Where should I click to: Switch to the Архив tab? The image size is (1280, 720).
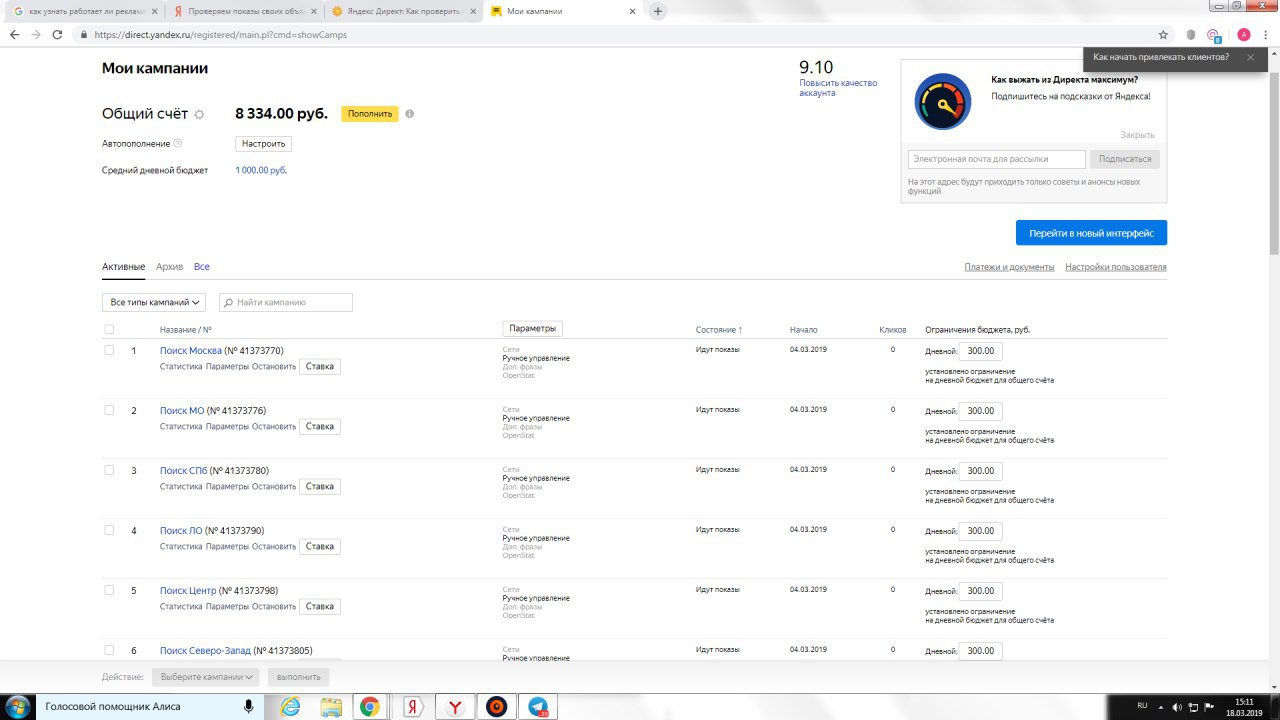pyautogui.click(x=170, y=267)
